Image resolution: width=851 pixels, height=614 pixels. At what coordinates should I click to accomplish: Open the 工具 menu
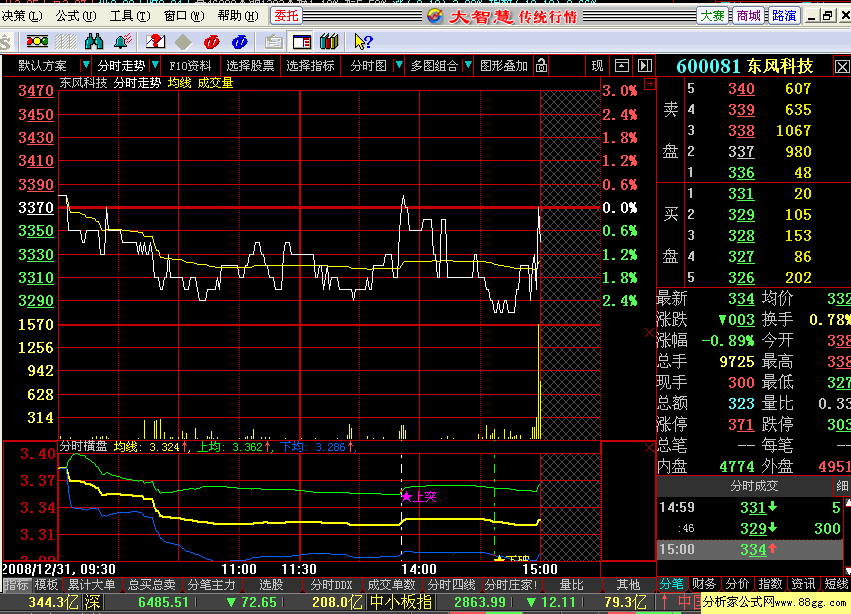[130, 16]
